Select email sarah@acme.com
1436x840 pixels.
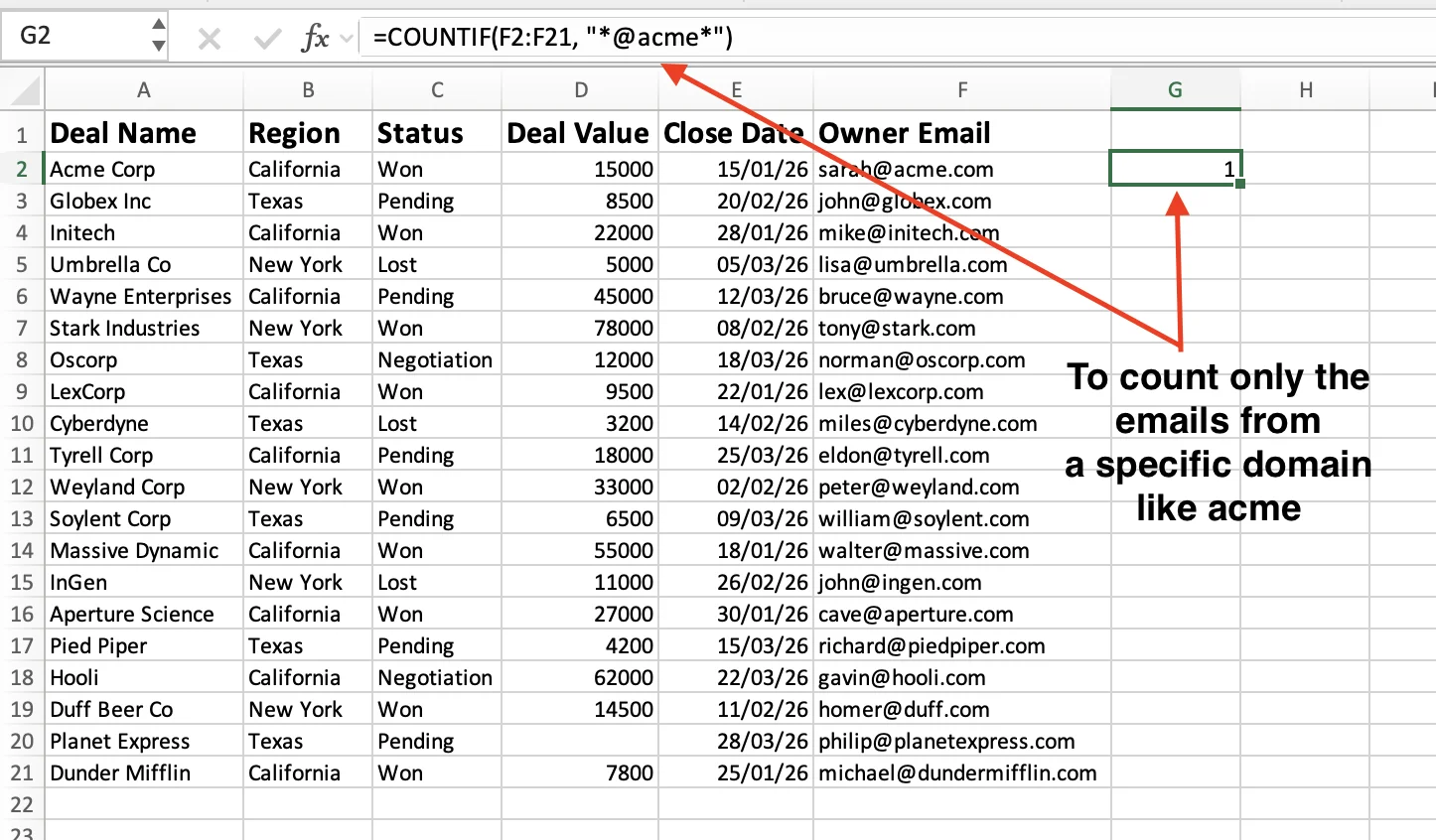click(962, 170)
